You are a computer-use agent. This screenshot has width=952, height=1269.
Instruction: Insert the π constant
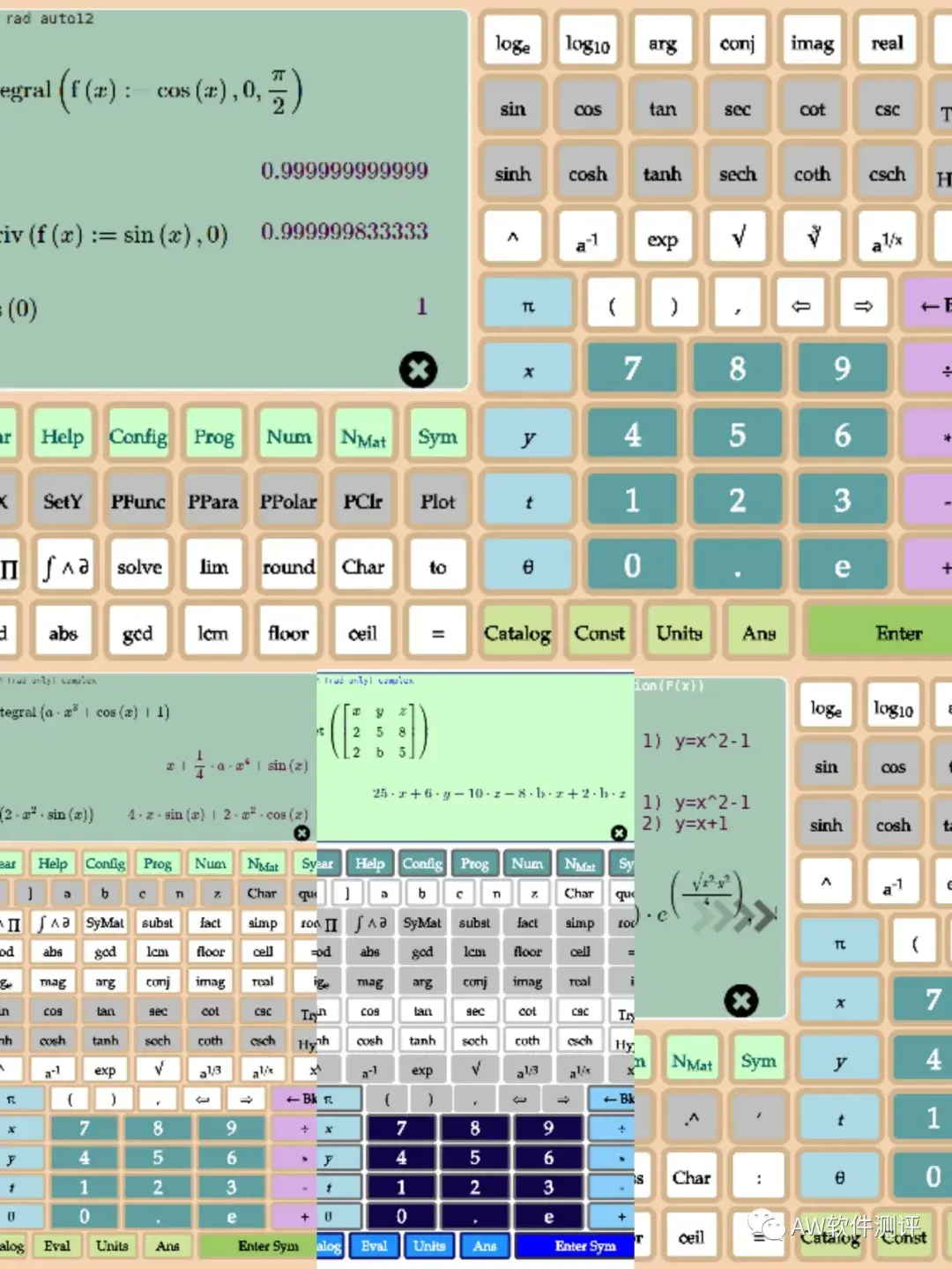(x=526, y=302)
